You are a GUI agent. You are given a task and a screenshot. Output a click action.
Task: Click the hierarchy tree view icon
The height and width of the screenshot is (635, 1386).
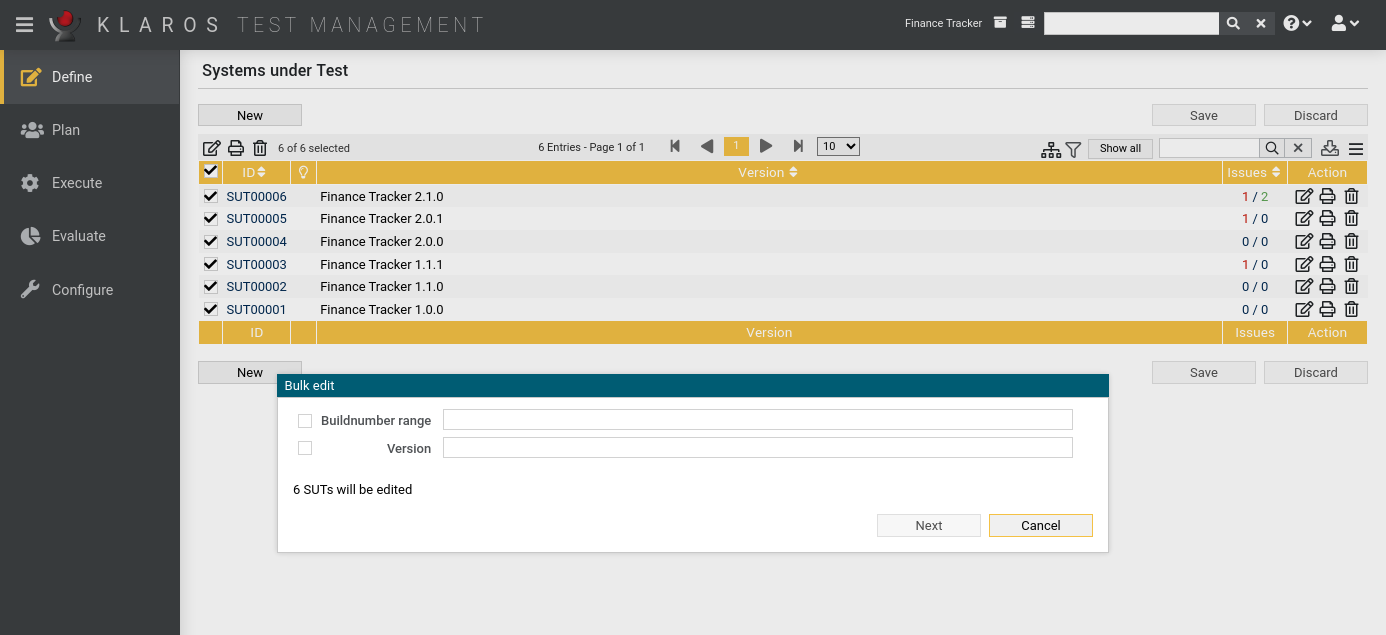pos(1050,149)
